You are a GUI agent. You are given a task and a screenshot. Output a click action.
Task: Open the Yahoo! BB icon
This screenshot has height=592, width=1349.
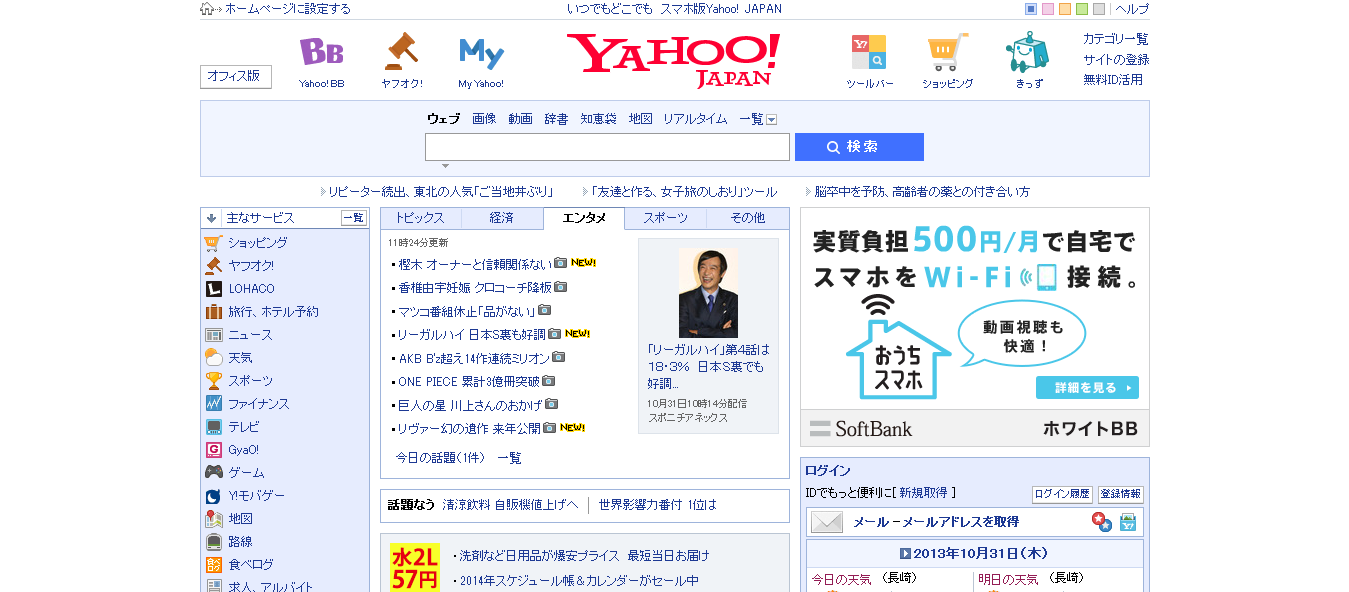[x=321, y=51]
